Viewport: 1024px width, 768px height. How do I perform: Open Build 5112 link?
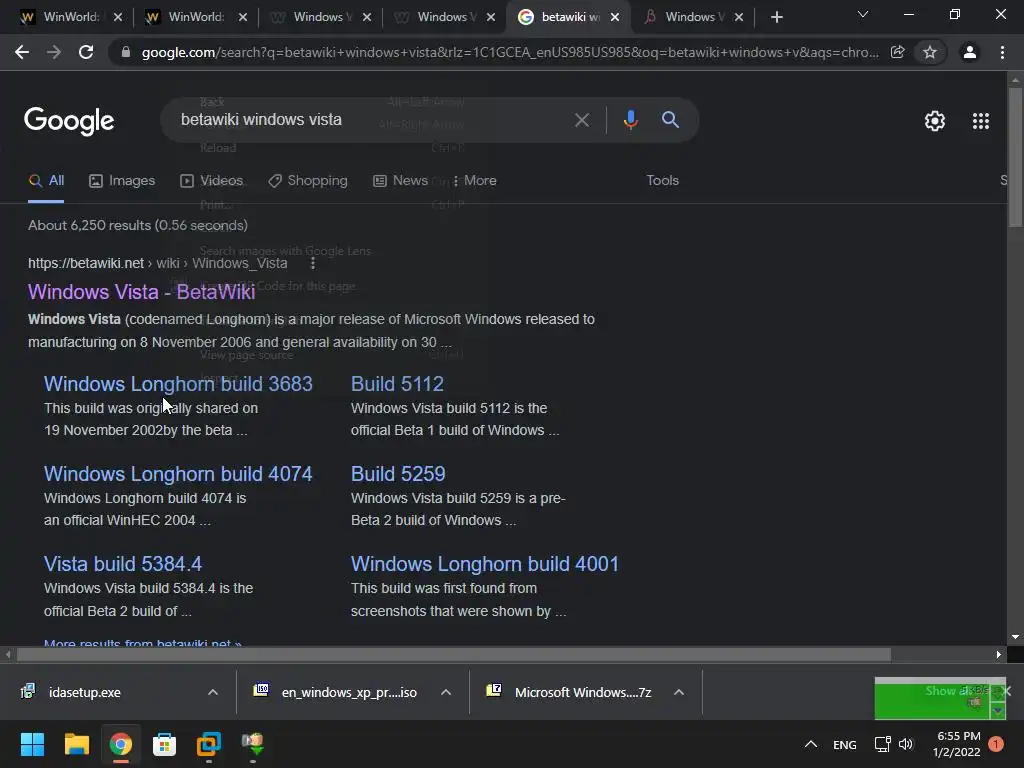397,383
